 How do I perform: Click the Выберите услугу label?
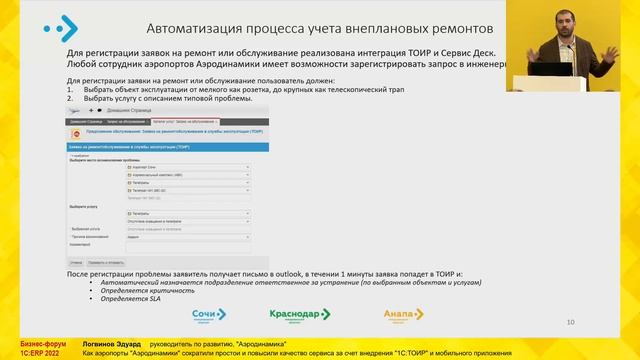point(83,207)
